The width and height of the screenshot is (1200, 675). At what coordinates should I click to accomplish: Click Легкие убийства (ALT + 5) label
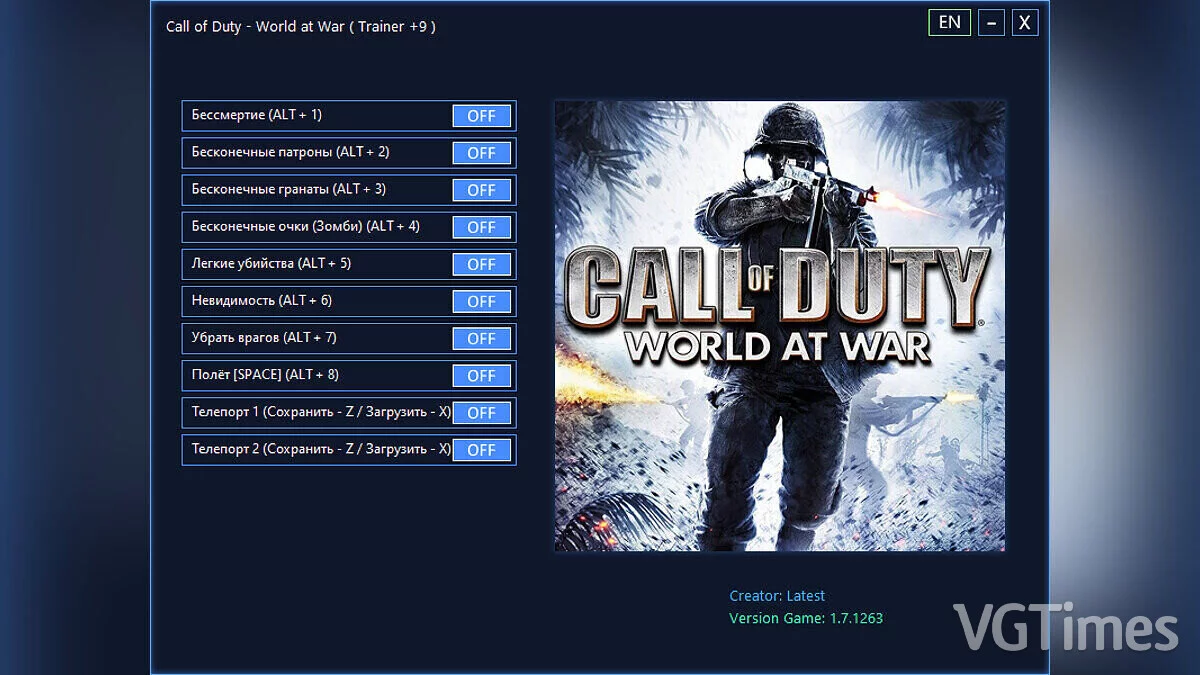click(x=272, y=263)
